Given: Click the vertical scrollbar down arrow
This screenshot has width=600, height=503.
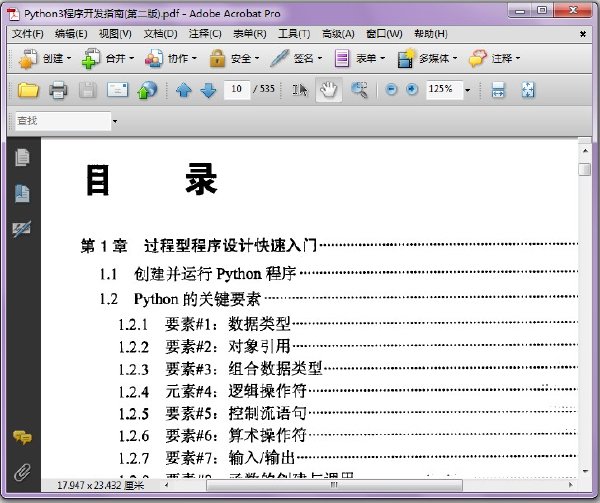Looking at the screenshot, I should coord(585,471).
